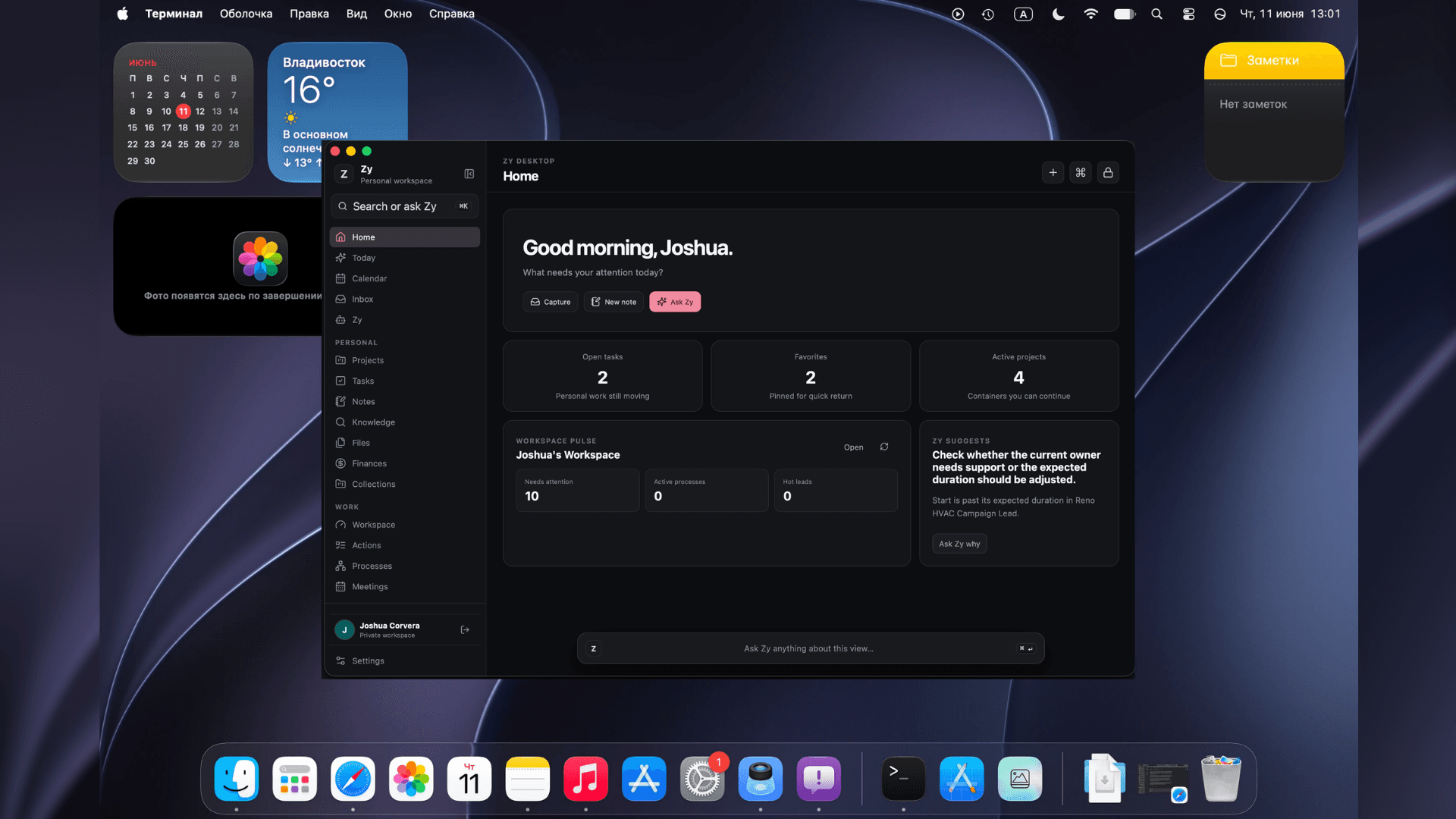The image size is (1456, 819).
Task: Open Inbox in the sidebar
Action: tap(404, 299)
